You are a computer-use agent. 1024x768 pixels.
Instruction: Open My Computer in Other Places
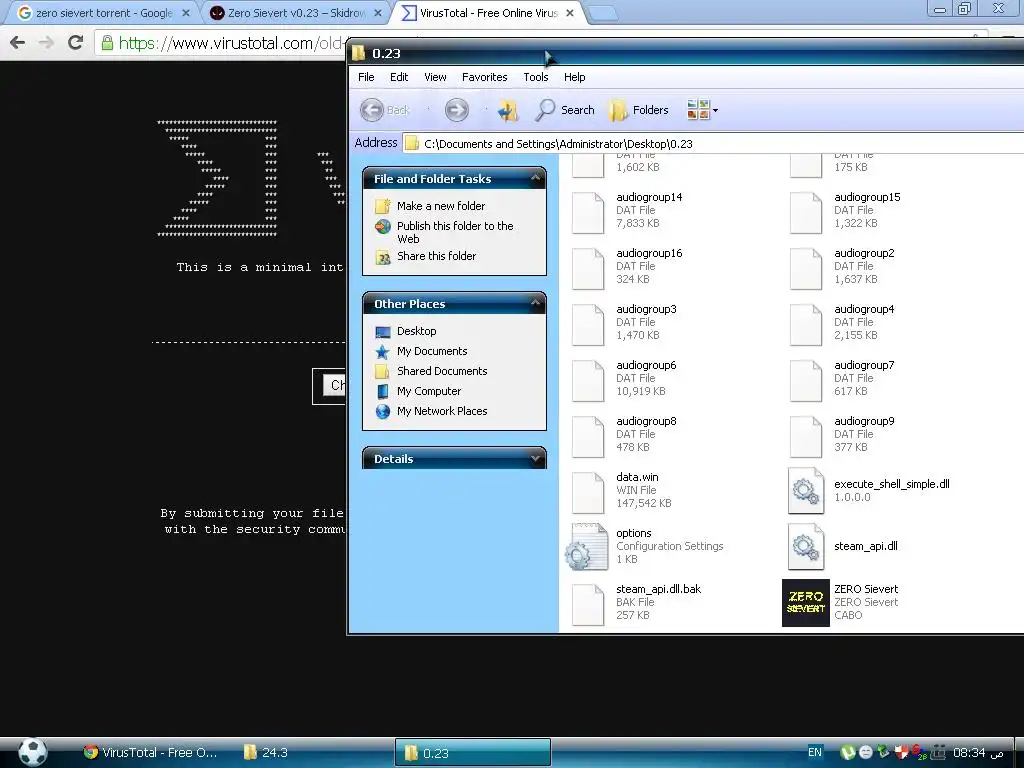(x=429, y=391)
